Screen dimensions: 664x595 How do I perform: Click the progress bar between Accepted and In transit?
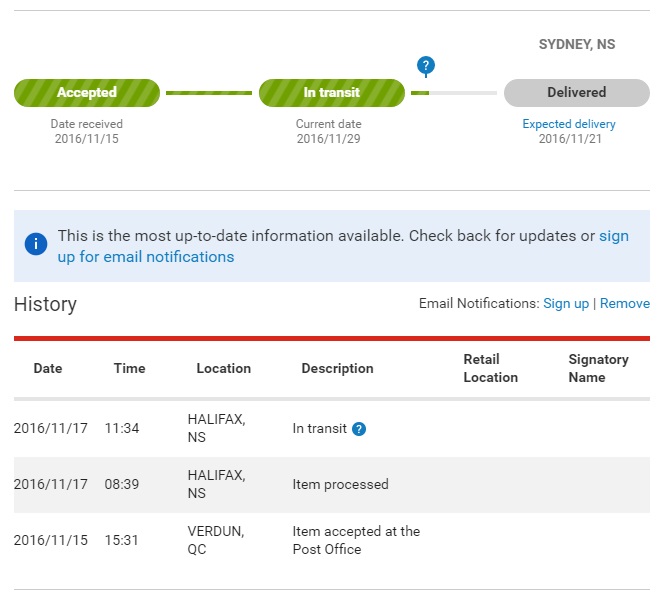209,93
